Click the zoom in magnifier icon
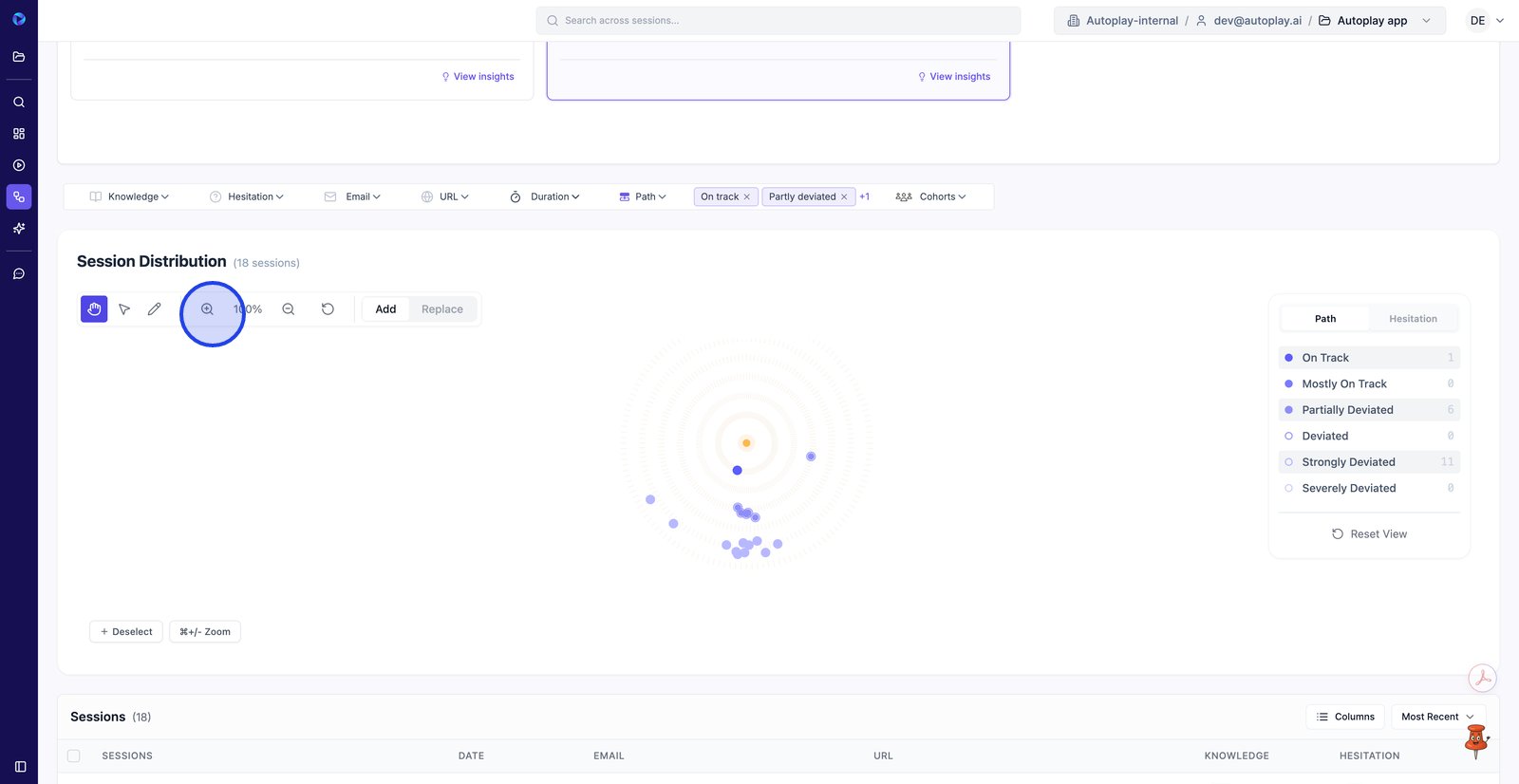1519x784 pixels. click(x=207, y=309)
